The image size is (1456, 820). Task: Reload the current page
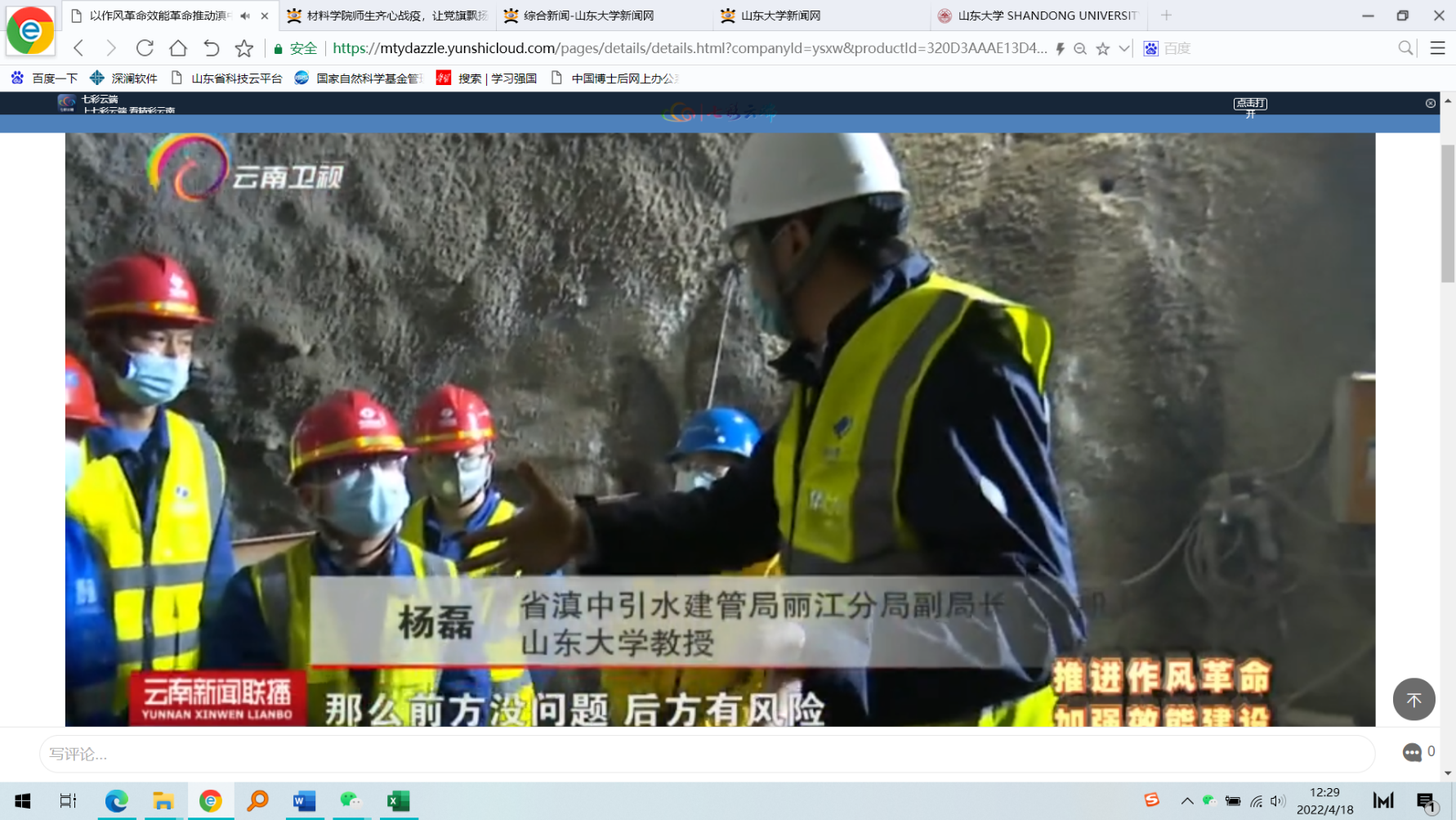tap(145, 48)
